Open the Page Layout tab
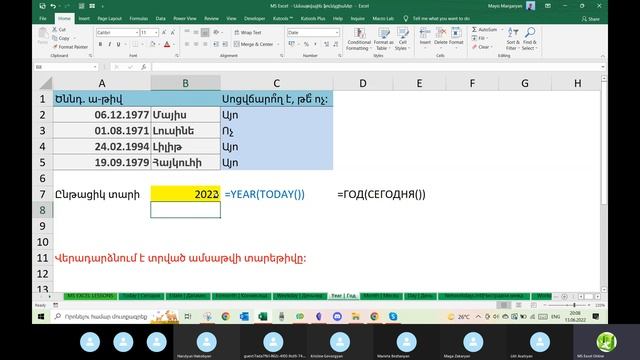This screenshot has height=360, width=640. click(109, 18)
